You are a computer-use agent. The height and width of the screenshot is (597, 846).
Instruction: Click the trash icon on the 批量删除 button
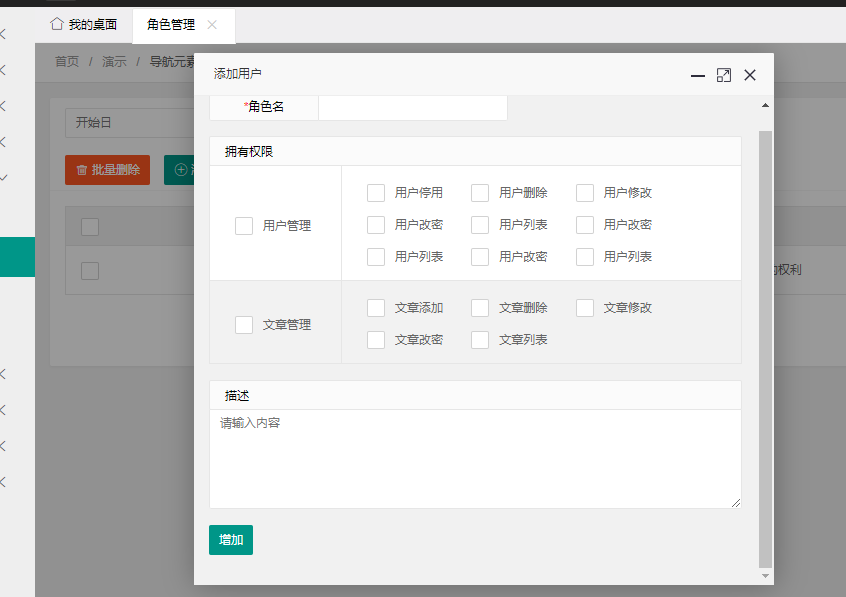click(x=82, y=170)
